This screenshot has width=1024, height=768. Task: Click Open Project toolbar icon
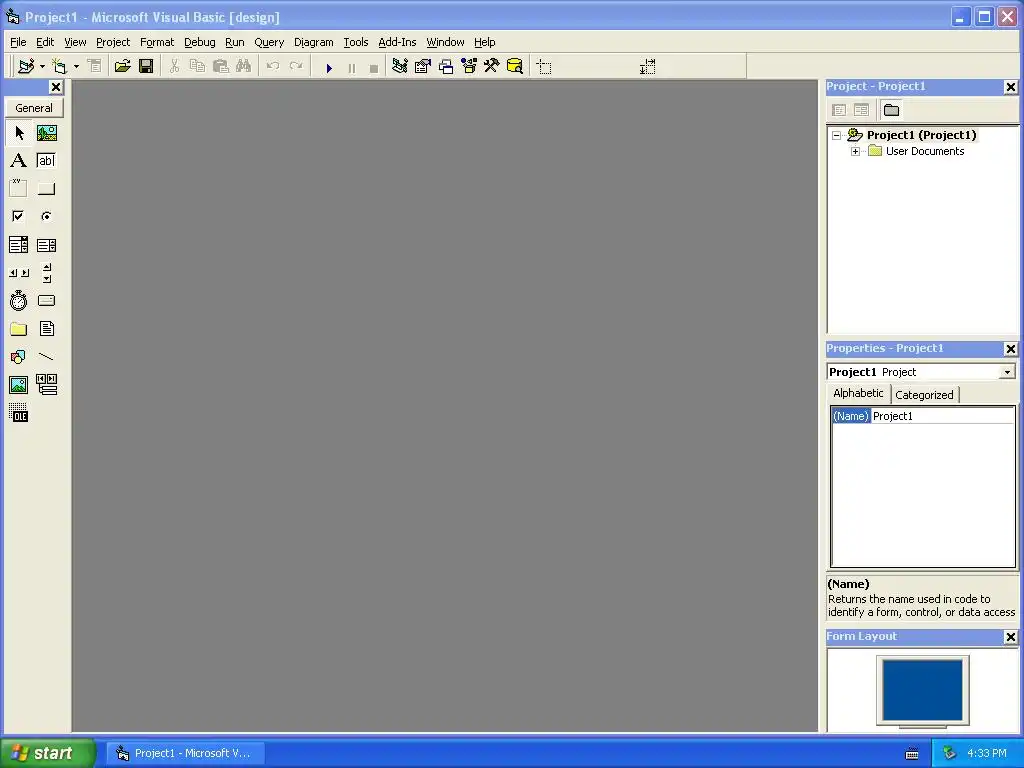tap(122, 67)
